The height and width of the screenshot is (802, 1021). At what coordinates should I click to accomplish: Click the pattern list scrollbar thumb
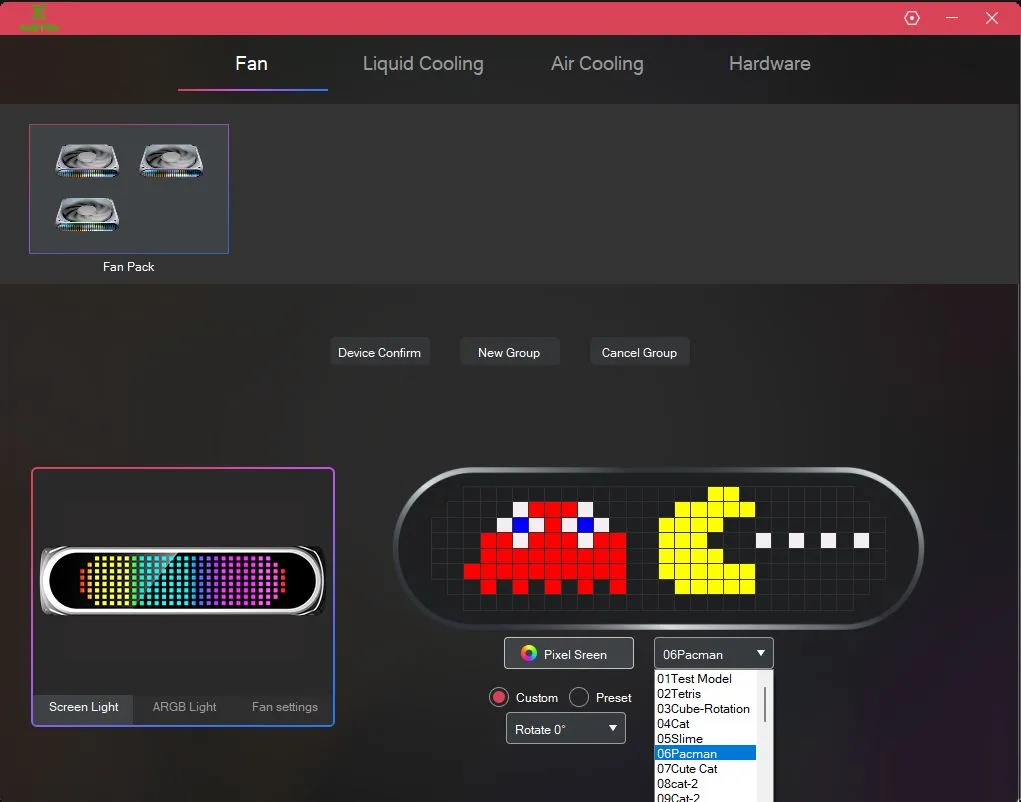coord(765,704)
